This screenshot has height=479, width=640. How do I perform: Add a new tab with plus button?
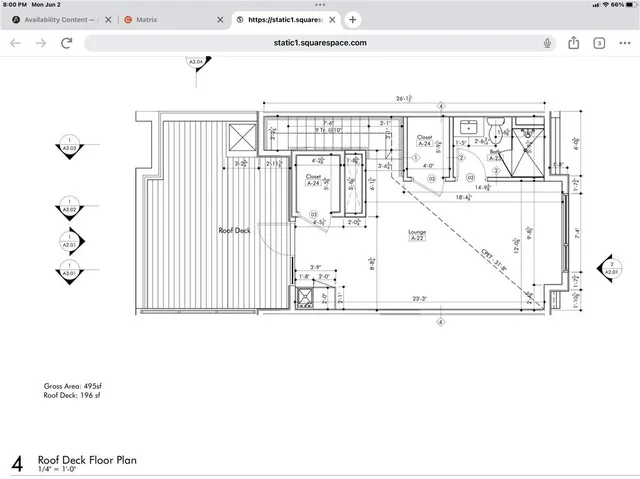click(353, 20)
